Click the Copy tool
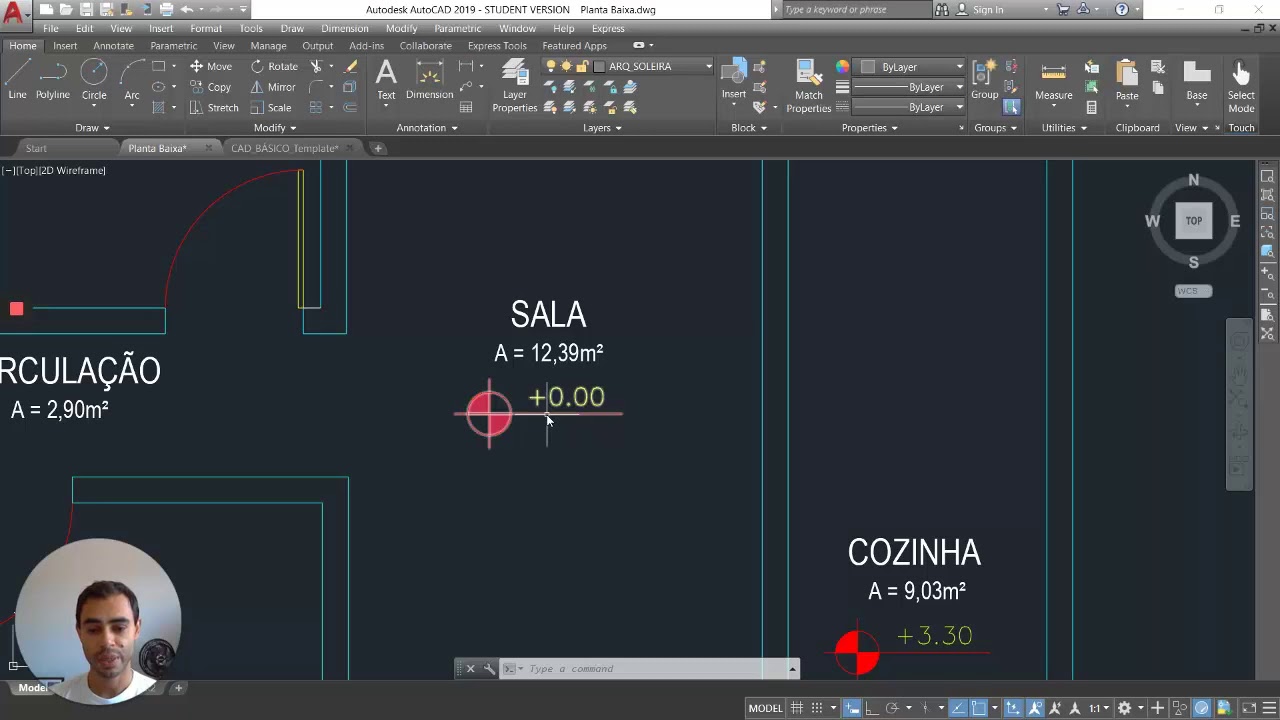This screenshot has width=1280, height=720. point(211,87)
